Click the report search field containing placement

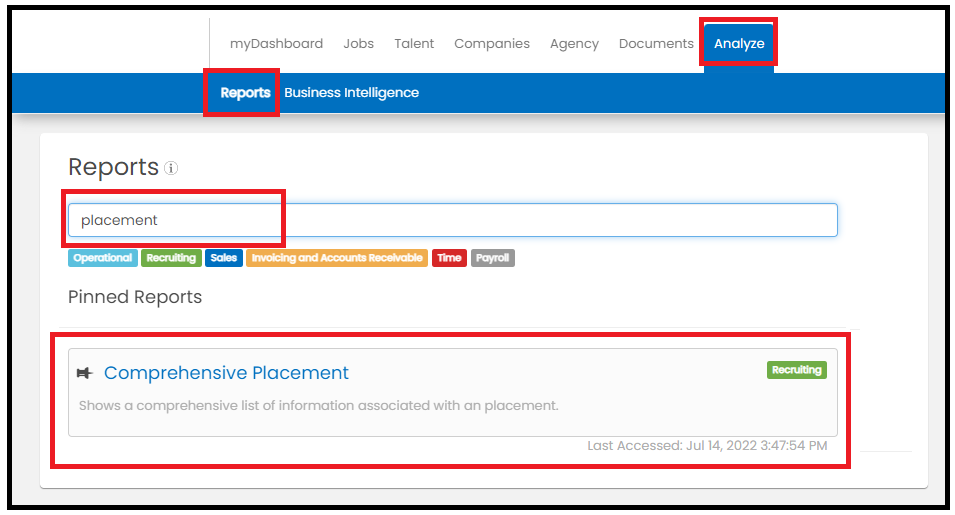coord(453,220)
